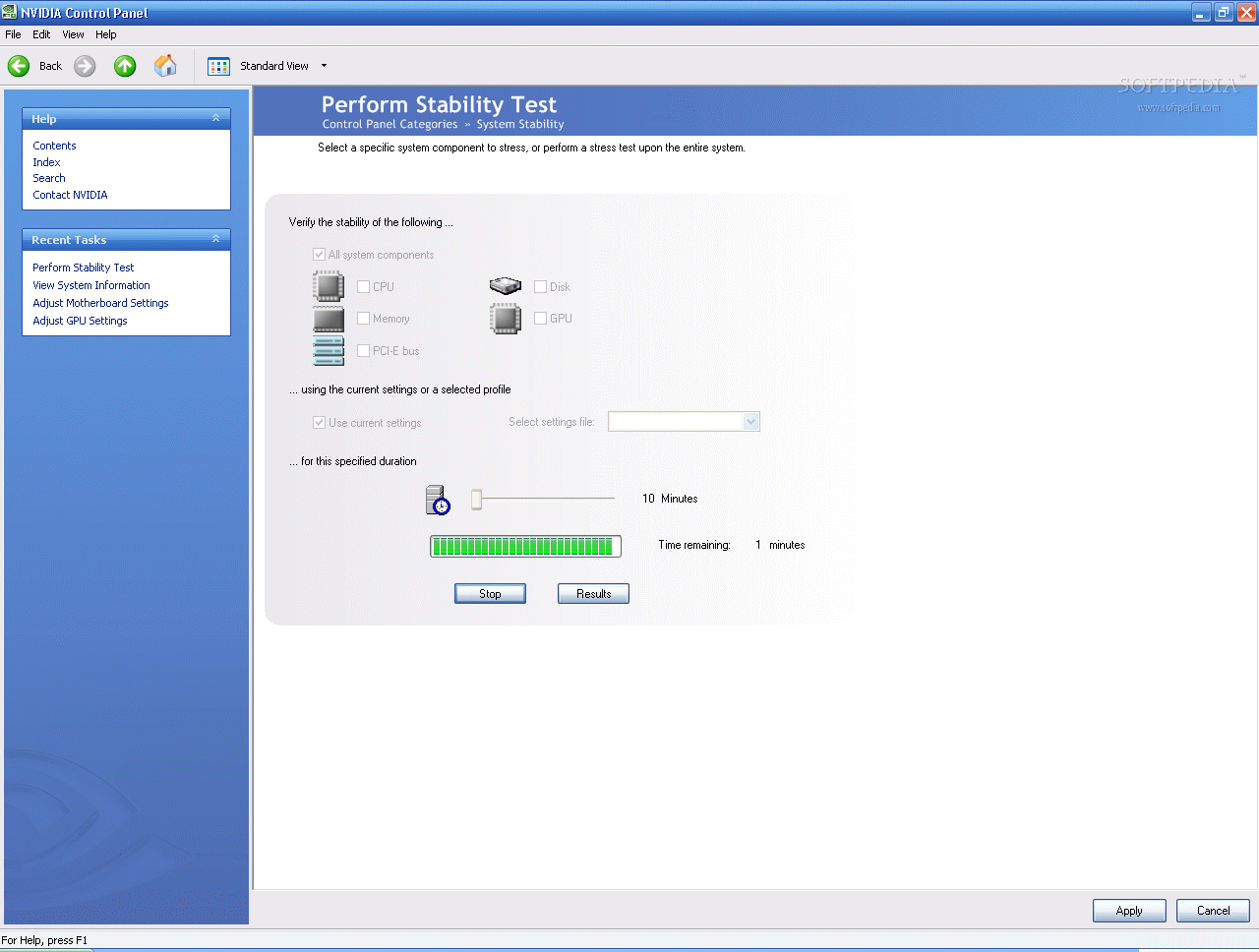Image resolution: width=1259 pixels, height=952 pixels.
Task: Click the Standard View grid icon
Action: pos(218,66)
